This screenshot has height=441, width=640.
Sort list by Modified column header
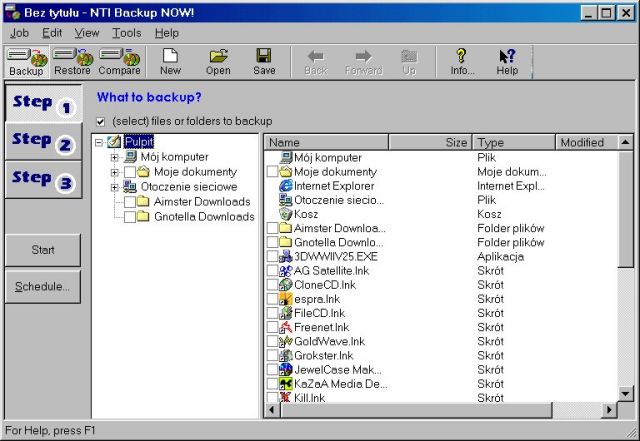pyautogui.click(x=586, y=142)
